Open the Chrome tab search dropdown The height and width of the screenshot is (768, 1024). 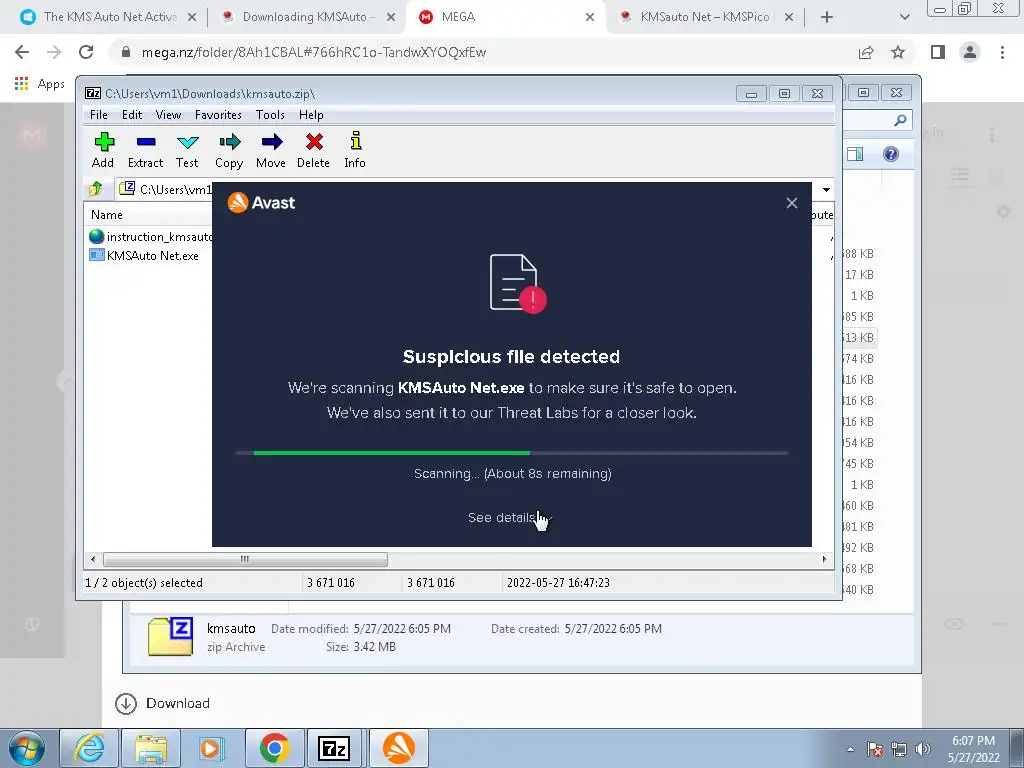[x=904, y=18]
